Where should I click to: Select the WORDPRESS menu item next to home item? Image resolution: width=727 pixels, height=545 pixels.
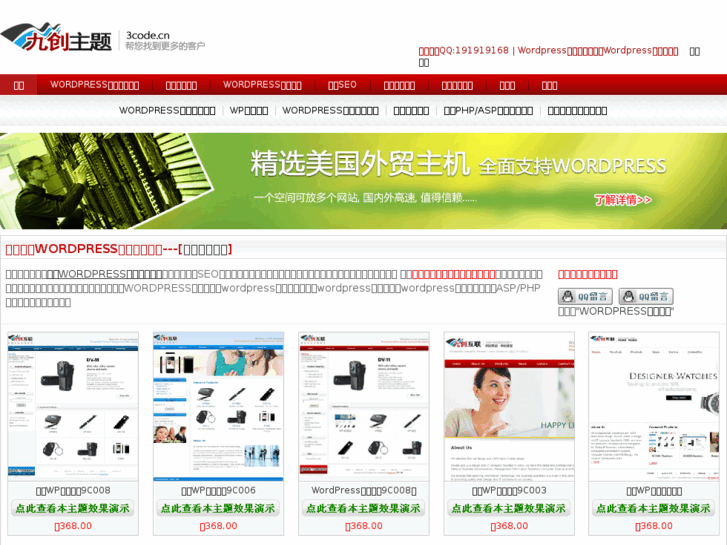pyautogui.click(x=95, y=85)
